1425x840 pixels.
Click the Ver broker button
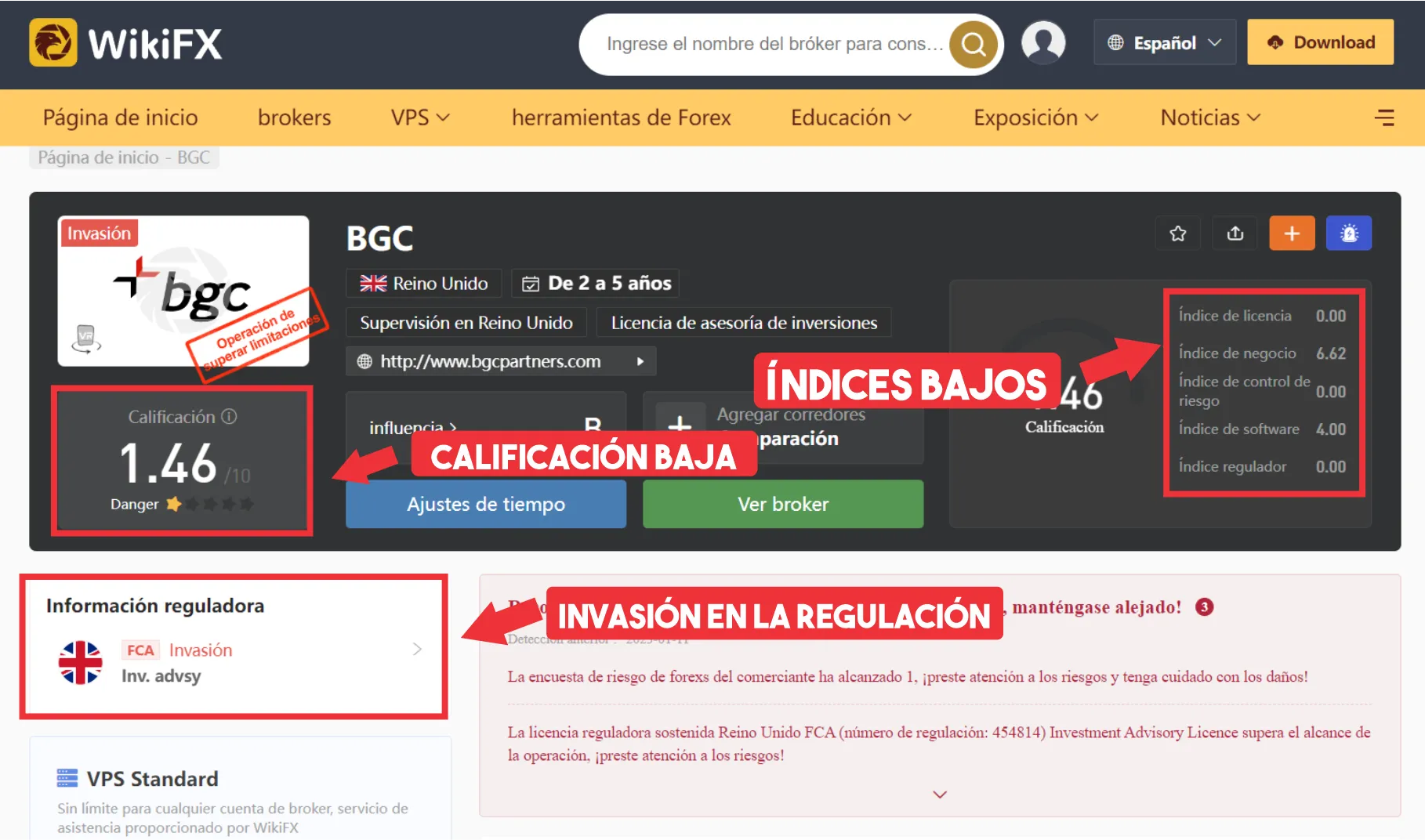(x=783, y=504)
